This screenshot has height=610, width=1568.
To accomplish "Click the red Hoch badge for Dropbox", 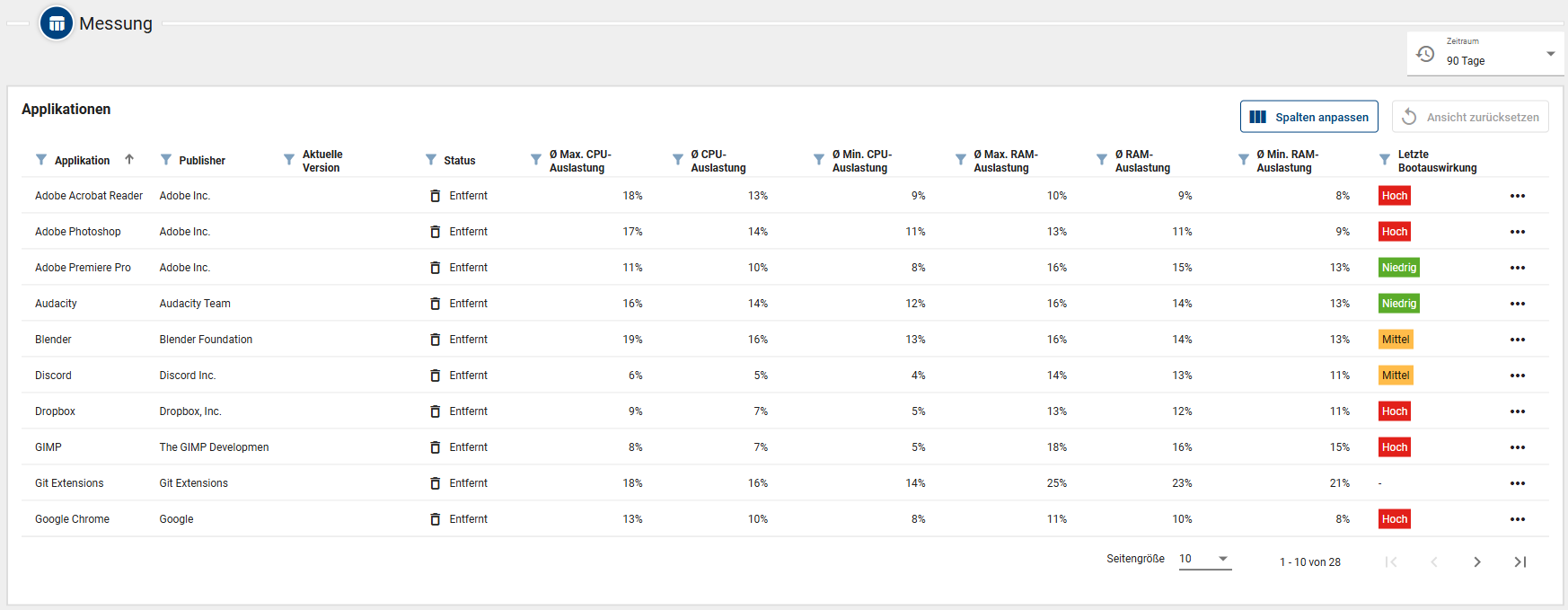I will point(1394,411).
